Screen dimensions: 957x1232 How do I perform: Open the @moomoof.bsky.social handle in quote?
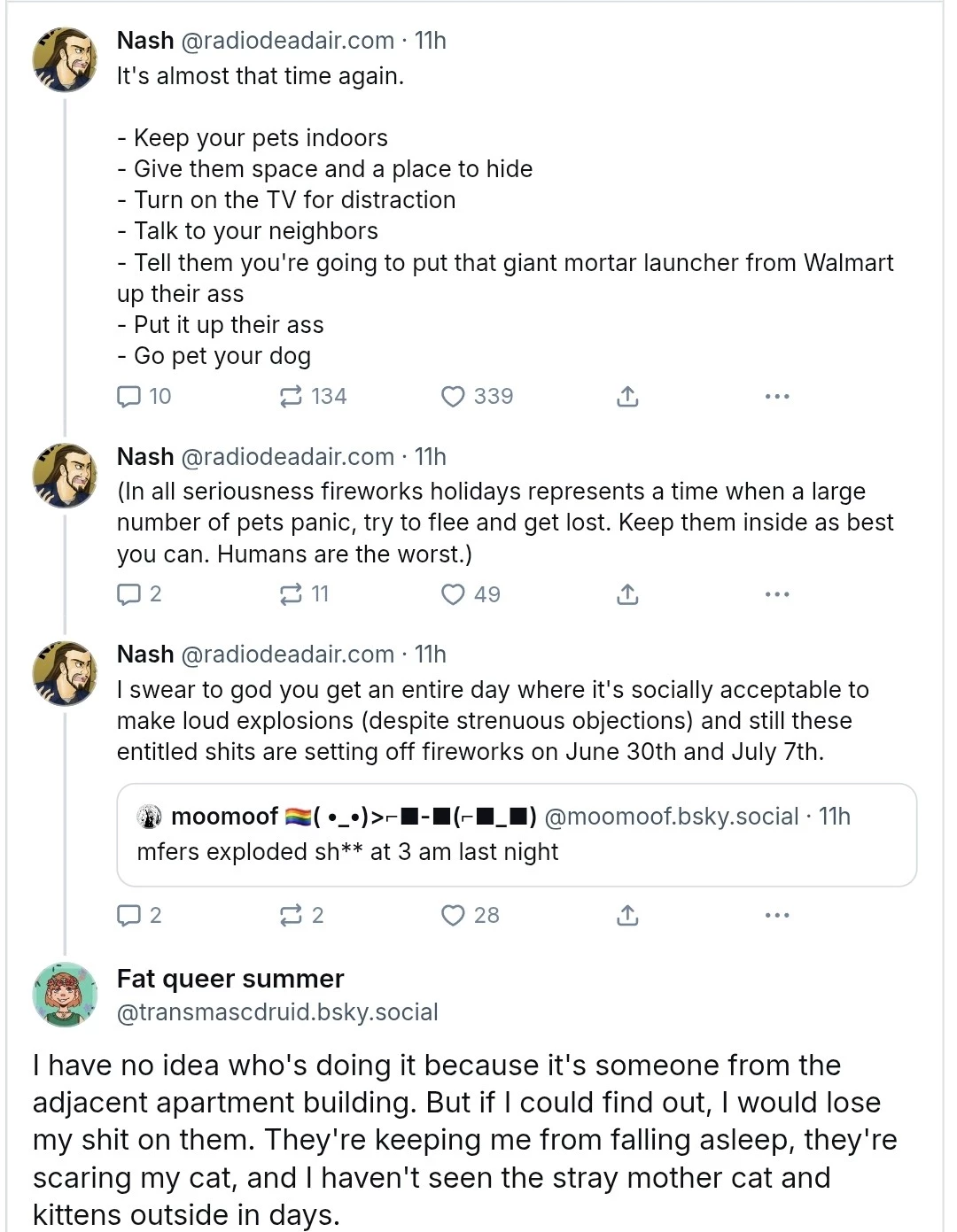click(x=672, y=816)
